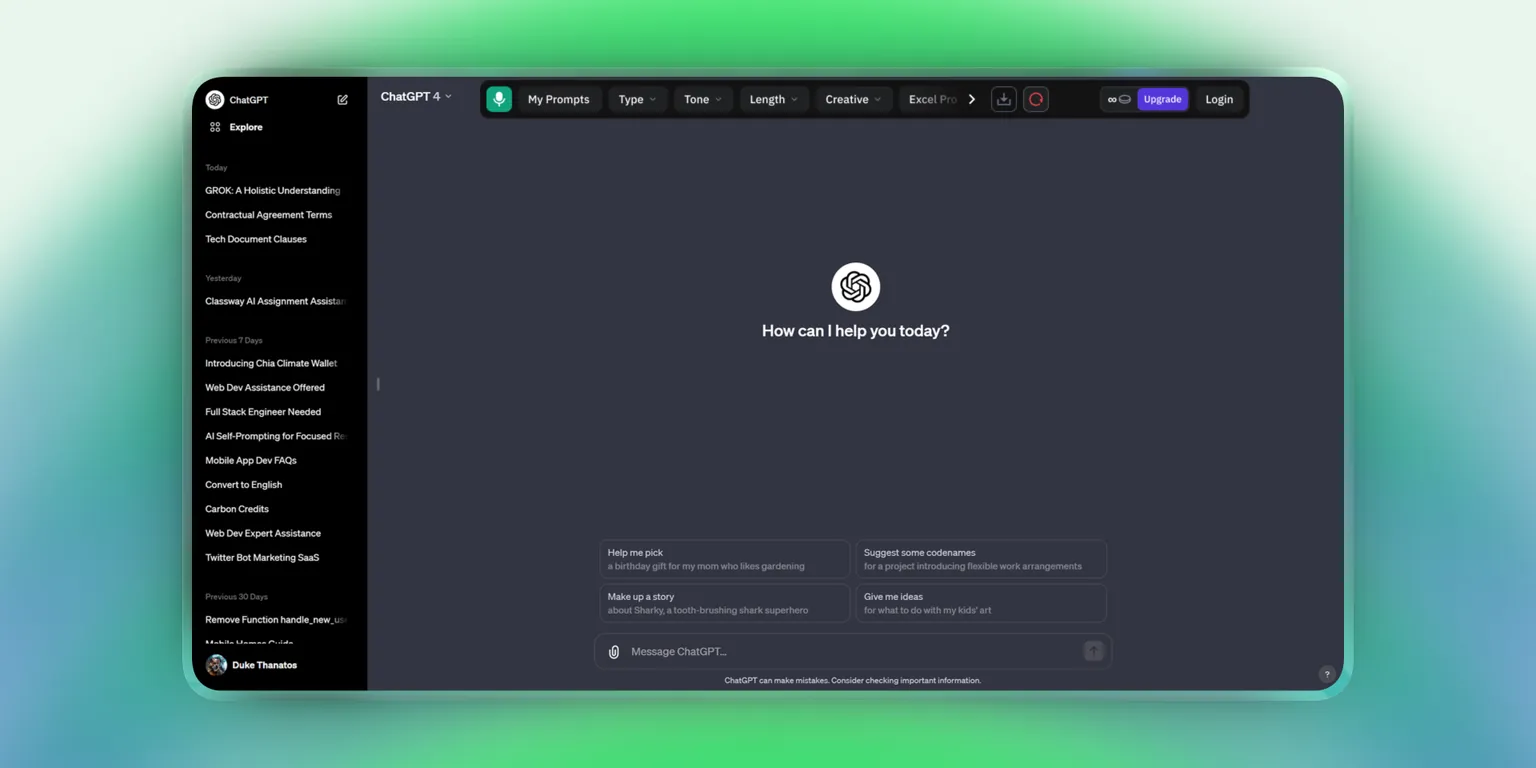Image resolution: width=1536 pixels, height=768 pixels.
Task: Open the 'Remove Function handle_new_us…' chat
Action: click(275, 620)
